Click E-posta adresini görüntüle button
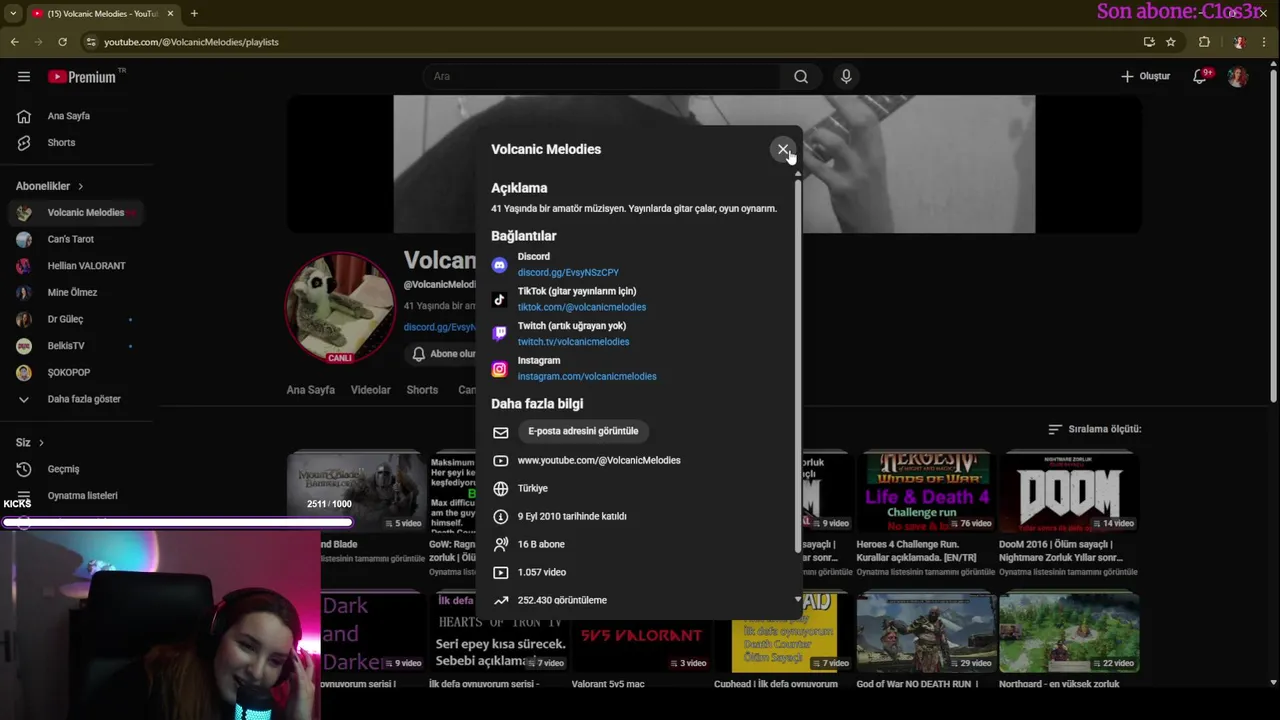The width and height of the screenshot is (1280, 720). point(583,431)
